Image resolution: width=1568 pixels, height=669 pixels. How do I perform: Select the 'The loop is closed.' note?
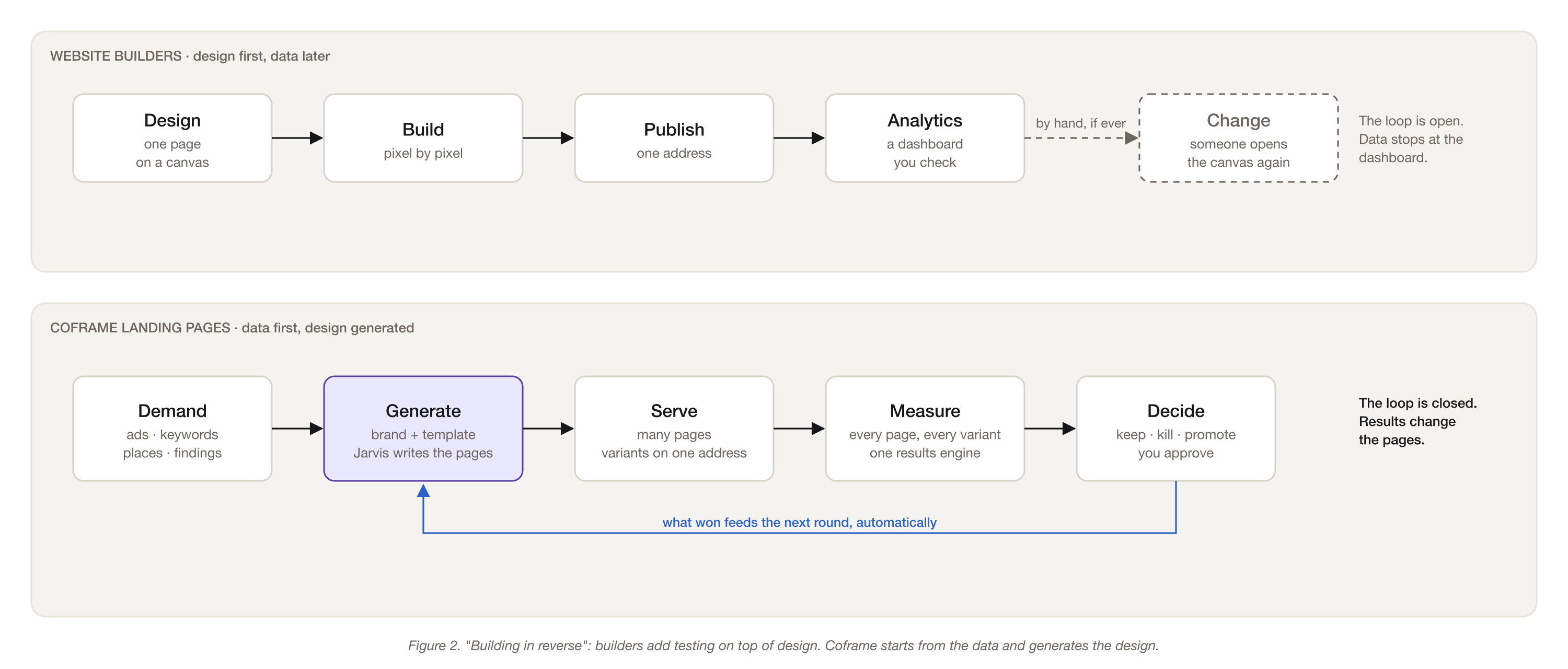point(1417,421)
